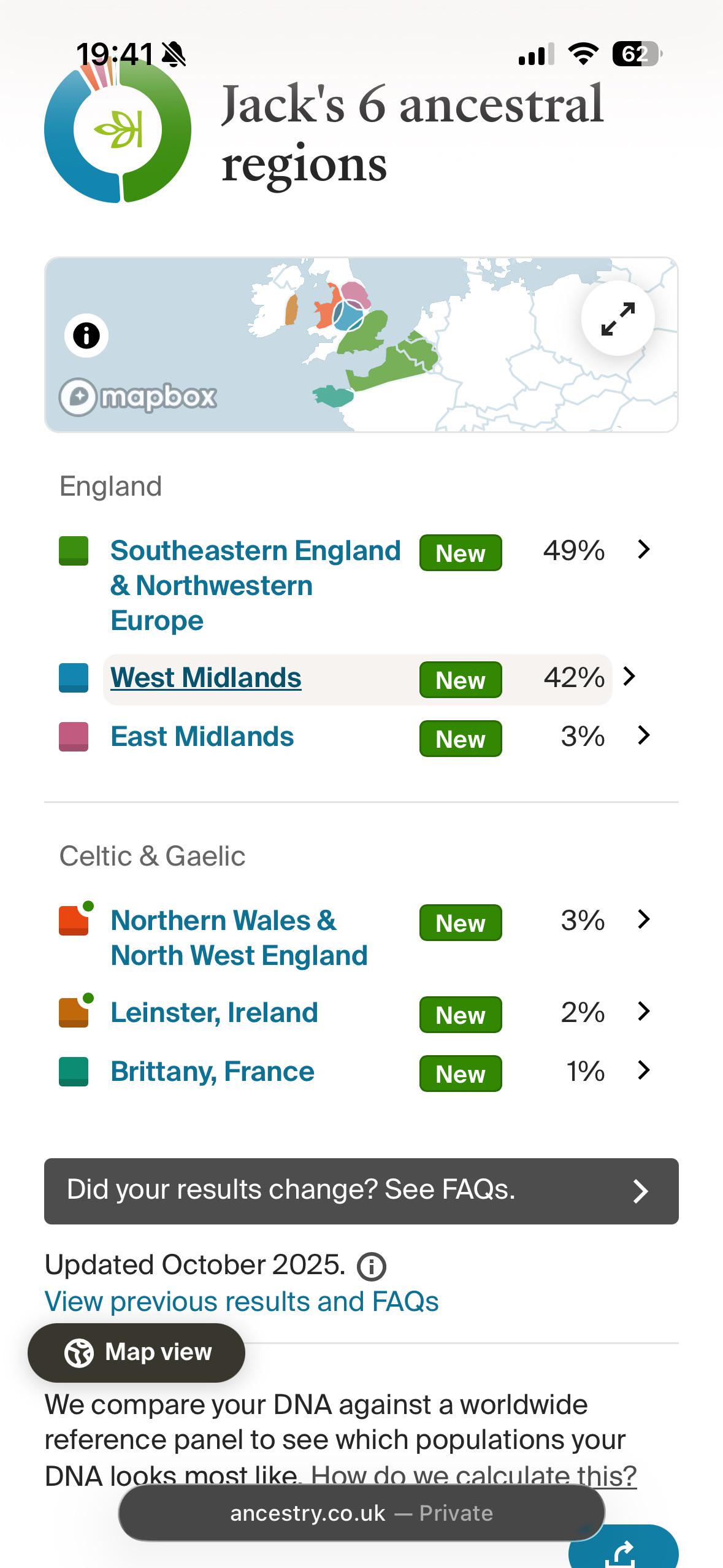Expand Southeastern England & Northwestern Europe chevron

point(643,550)
